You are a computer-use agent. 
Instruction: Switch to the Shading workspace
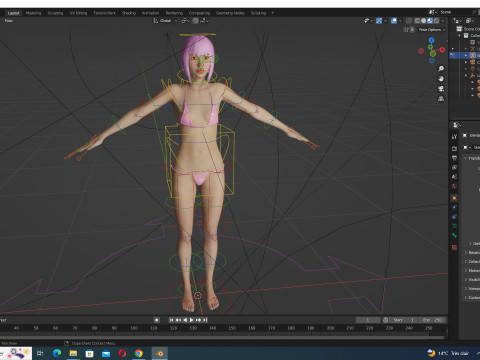point(129,13)
